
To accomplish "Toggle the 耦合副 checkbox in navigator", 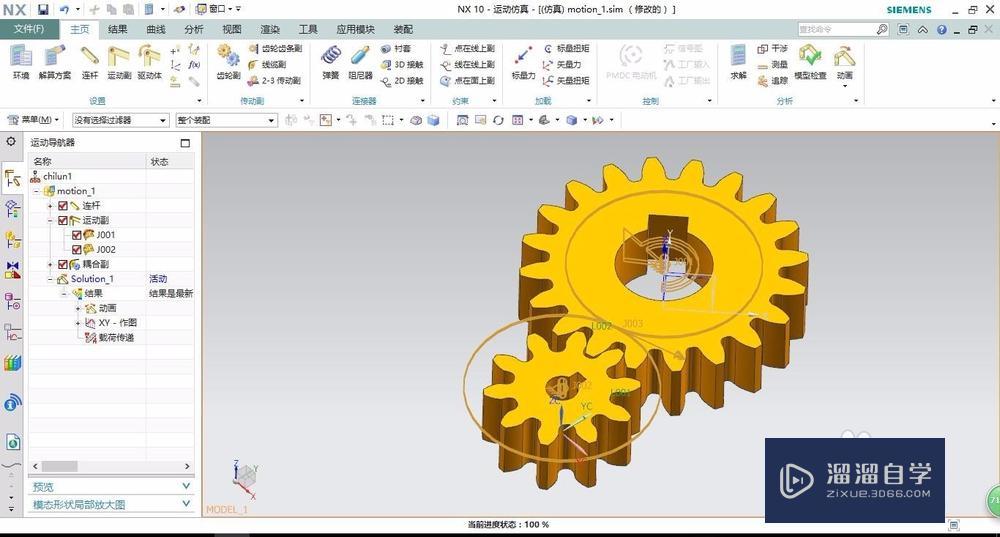I will [x=62, y=264].
